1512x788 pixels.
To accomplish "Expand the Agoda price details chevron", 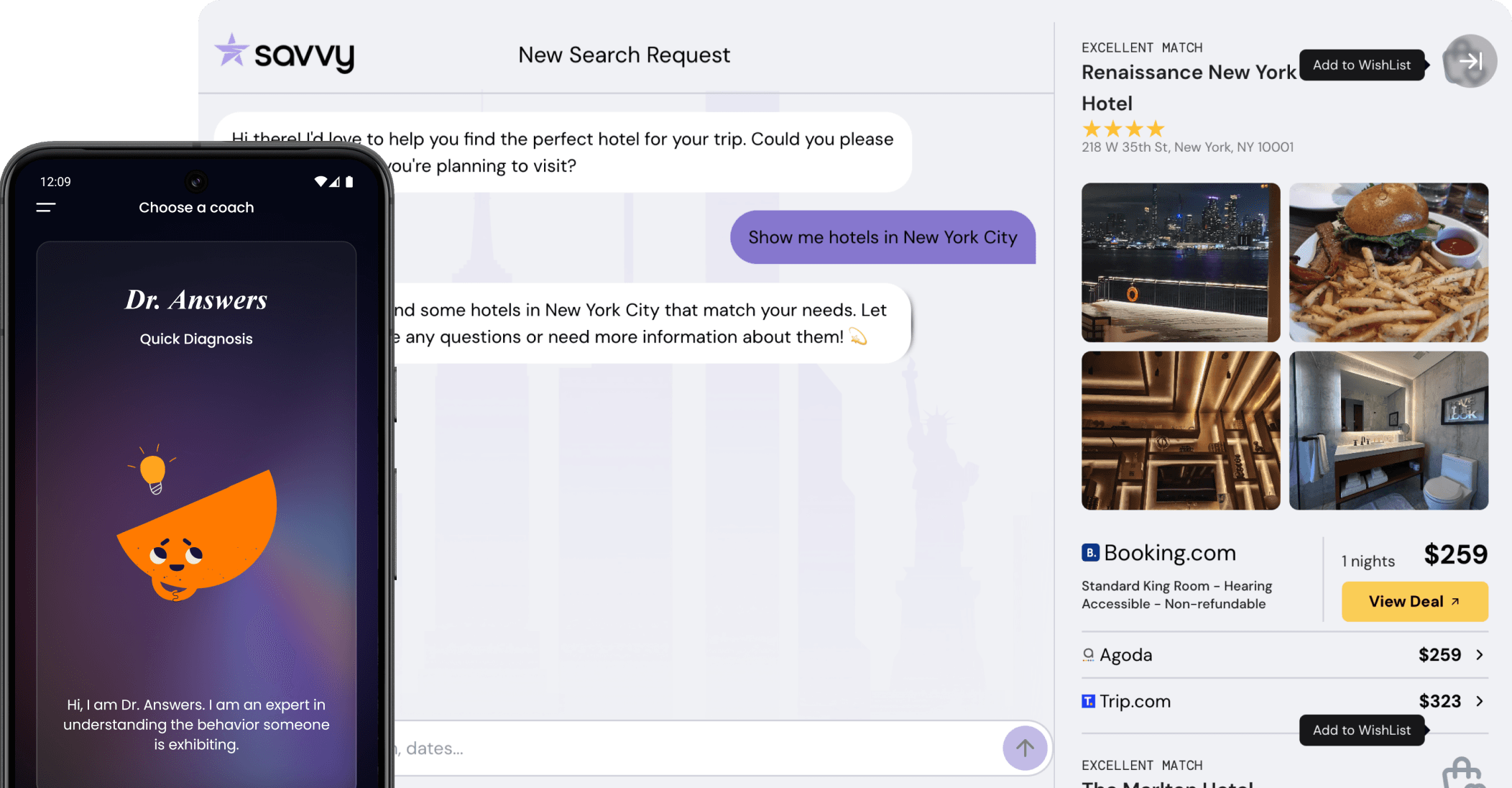I will tap(1479, 655).
